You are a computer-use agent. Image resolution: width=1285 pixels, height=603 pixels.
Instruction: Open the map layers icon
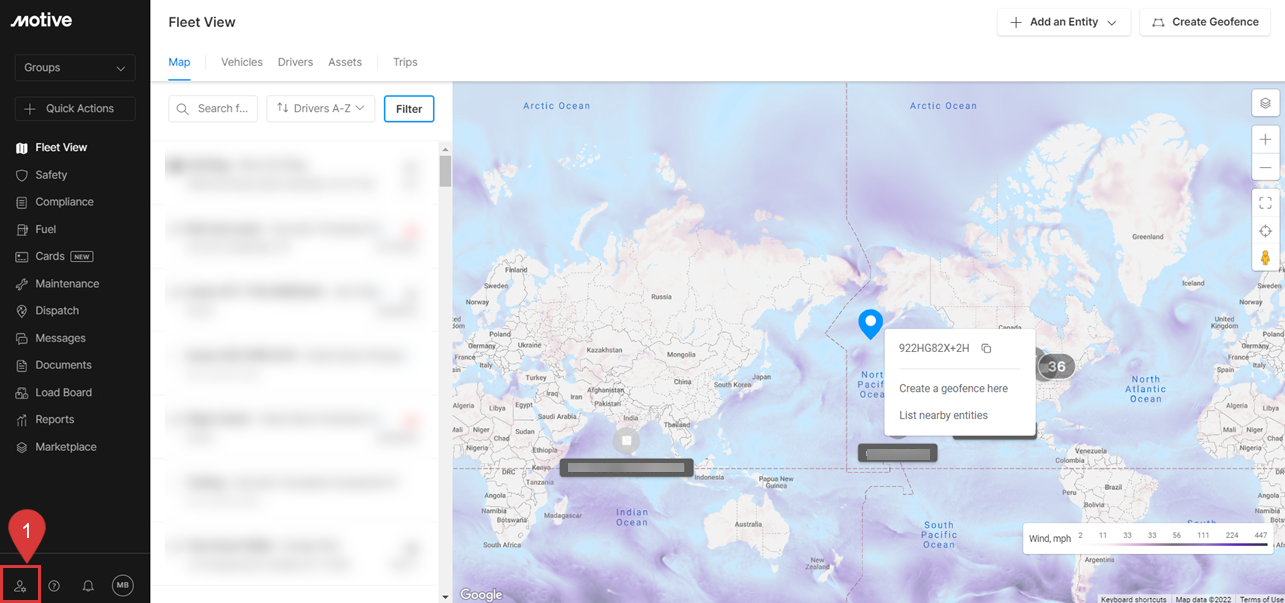[1265, 103]
